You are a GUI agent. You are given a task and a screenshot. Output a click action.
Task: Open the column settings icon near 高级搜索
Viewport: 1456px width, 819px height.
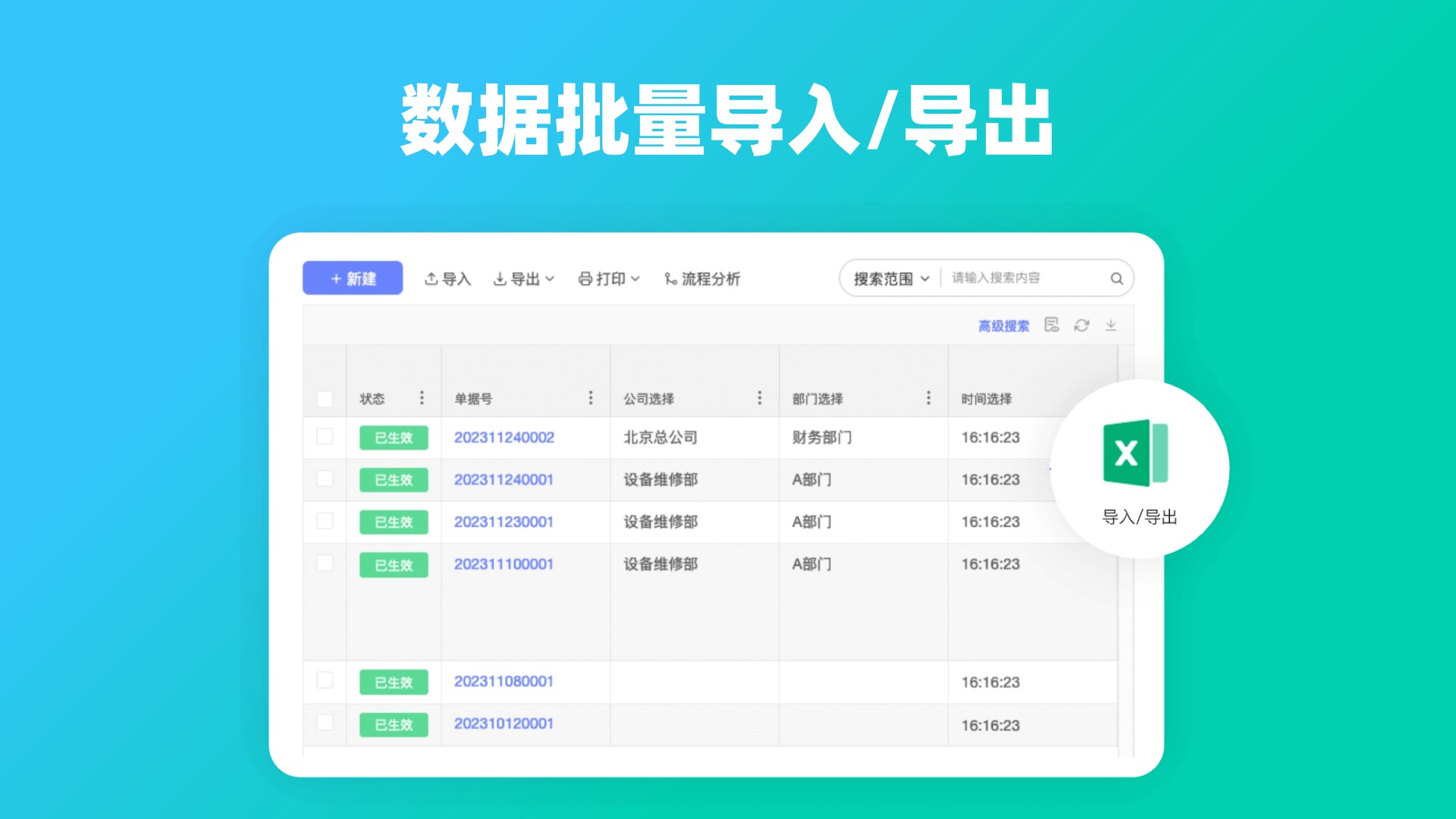[1052, 325]
